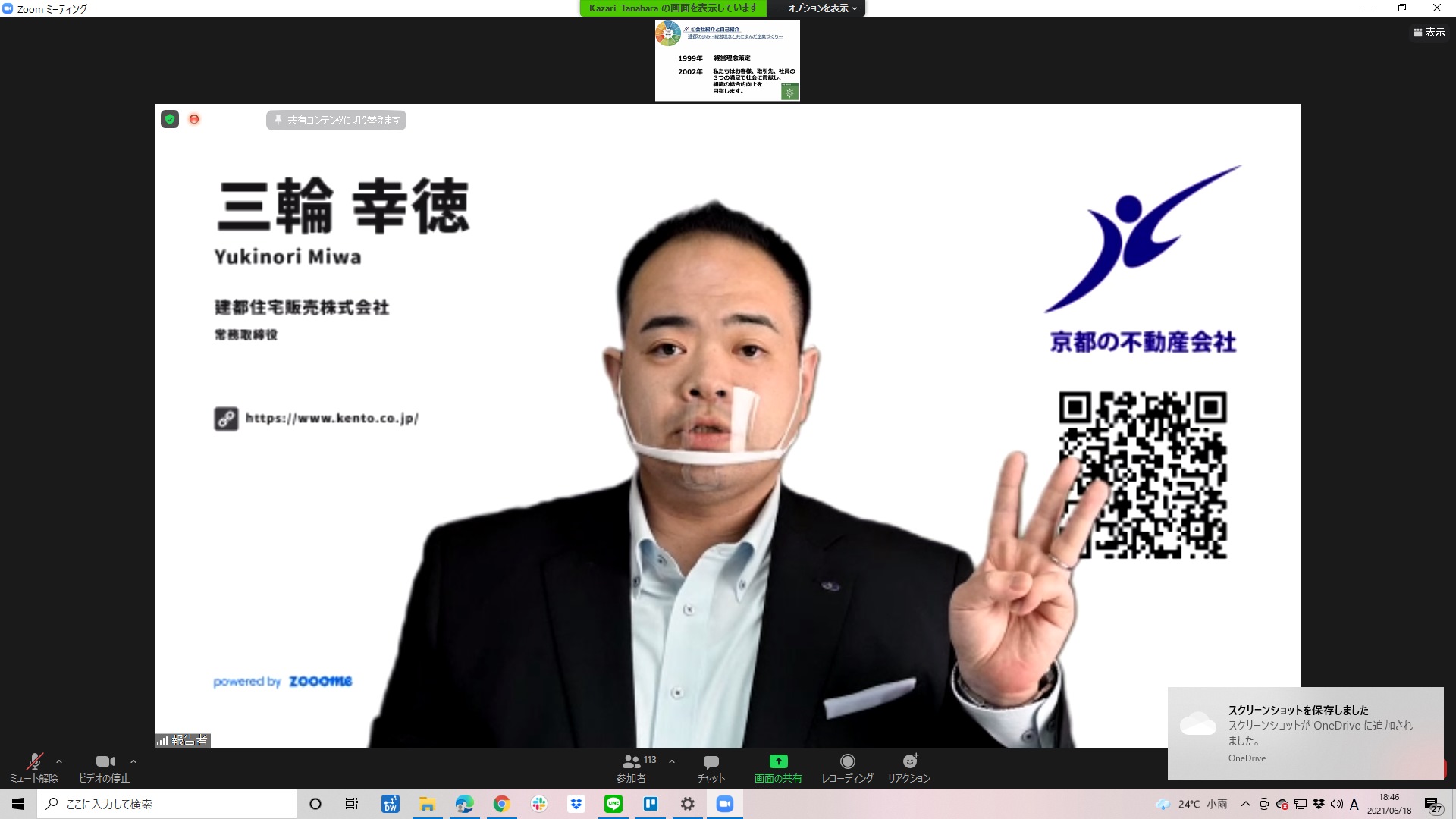The width and height of the screenshot is (1456, 819).
Task: Click the signal strength icon by 報告者
Action: click(x=162, y=741)
